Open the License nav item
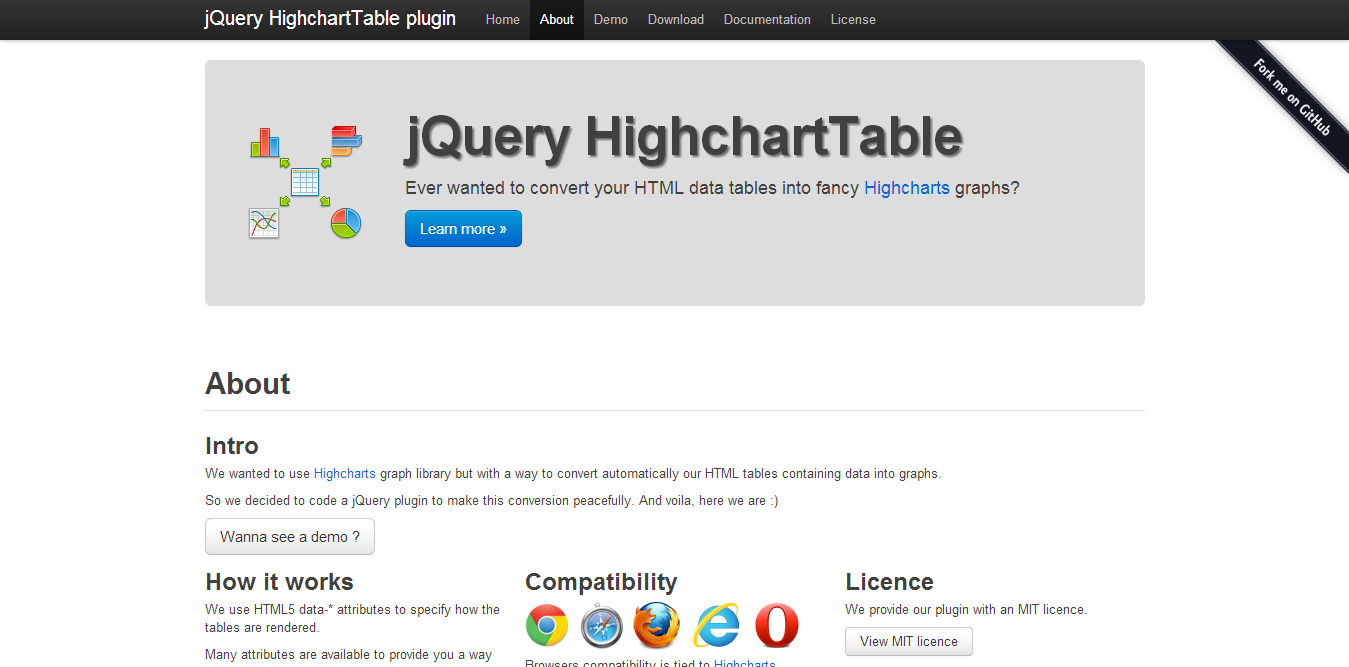The width and height of the screenshot is (1349, 667). pyautogui.click(x=853, y=19)
